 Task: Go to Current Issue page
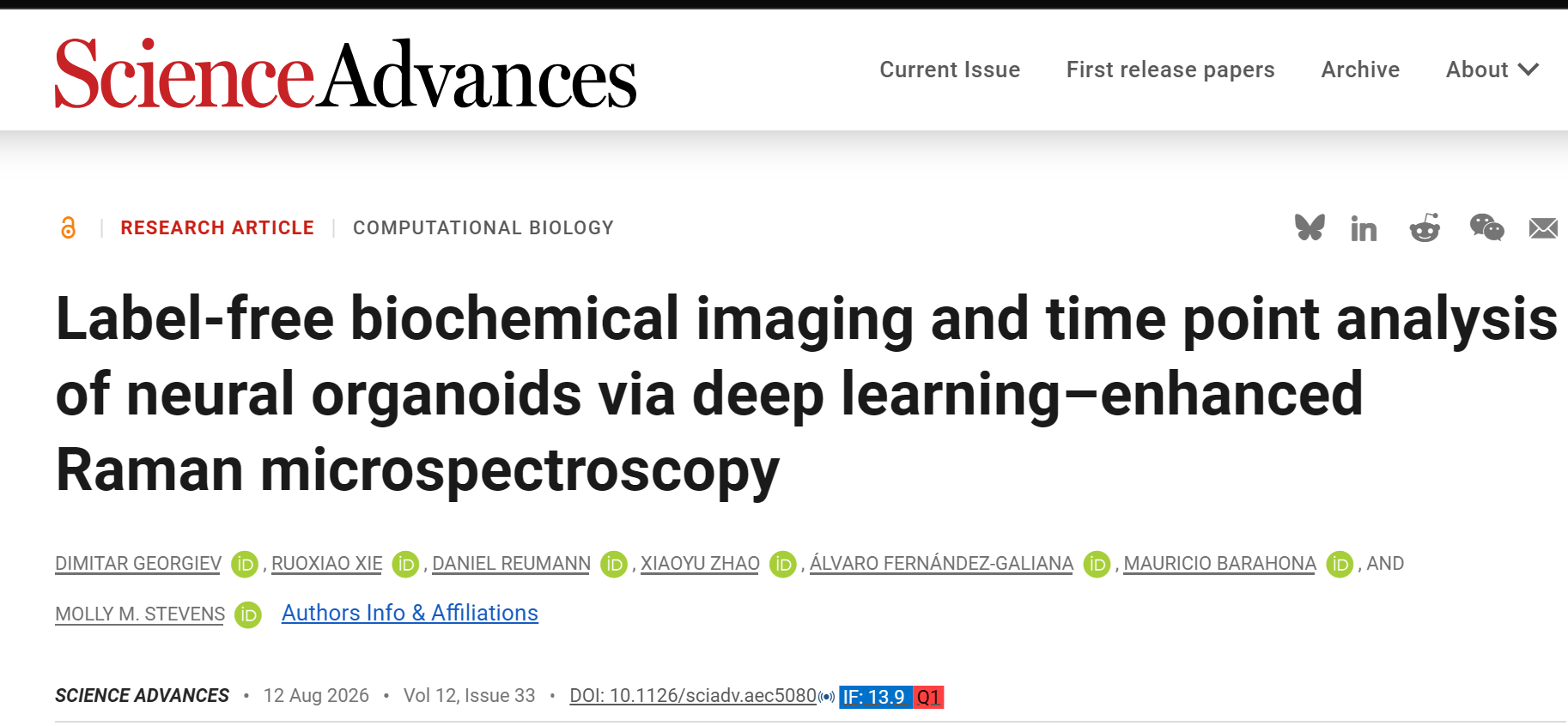(950, 70)
